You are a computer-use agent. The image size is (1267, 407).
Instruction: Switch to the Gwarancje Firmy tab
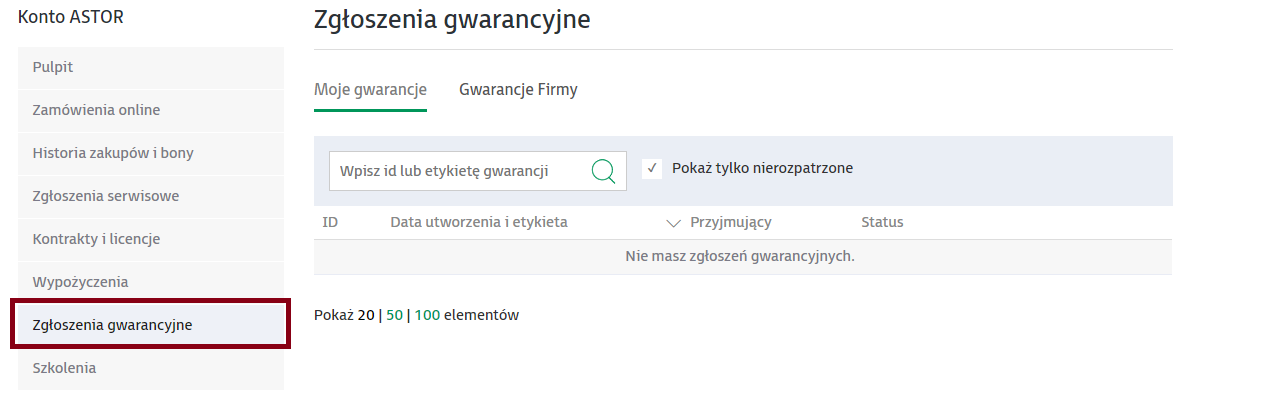(518, 89)
